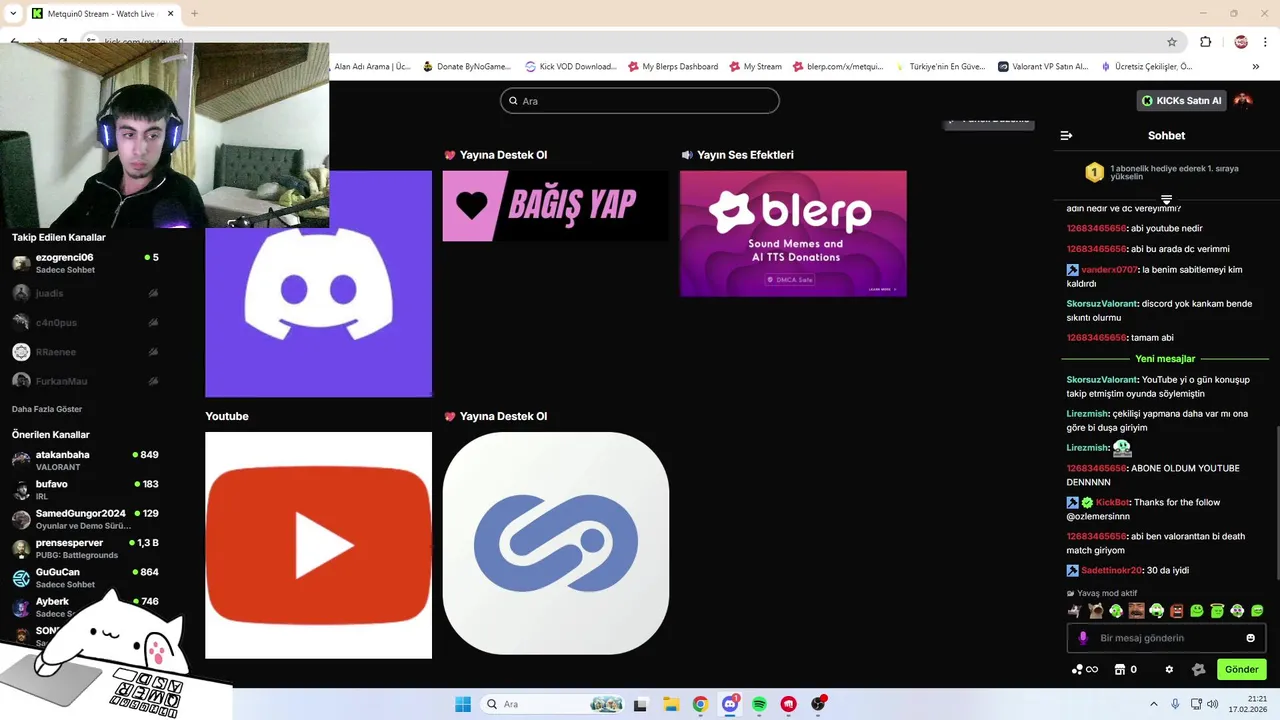
Task: Click the BAĞIŞ YAP donation banner
Action: [x=555, y=205]
